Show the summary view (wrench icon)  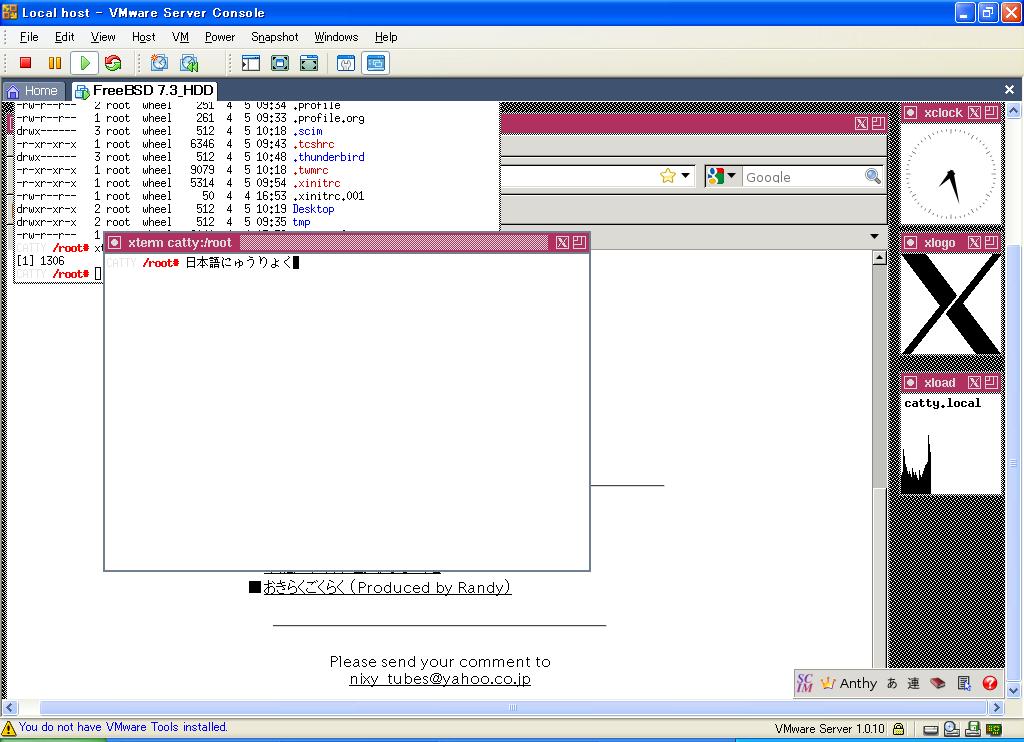[346, 63]
